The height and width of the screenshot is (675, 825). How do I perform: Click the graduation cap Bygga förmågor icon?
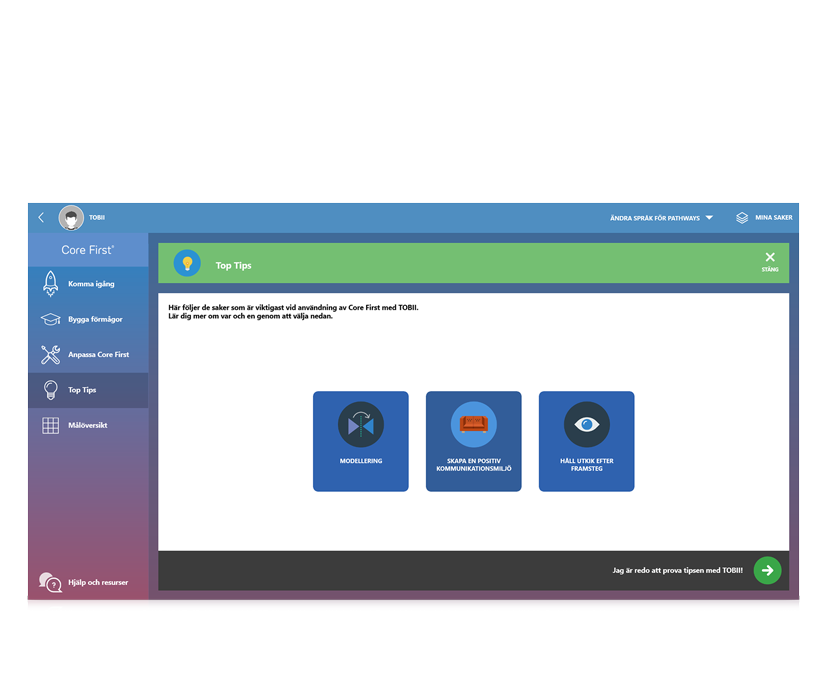pyautogui.click(x=50, y=320)
